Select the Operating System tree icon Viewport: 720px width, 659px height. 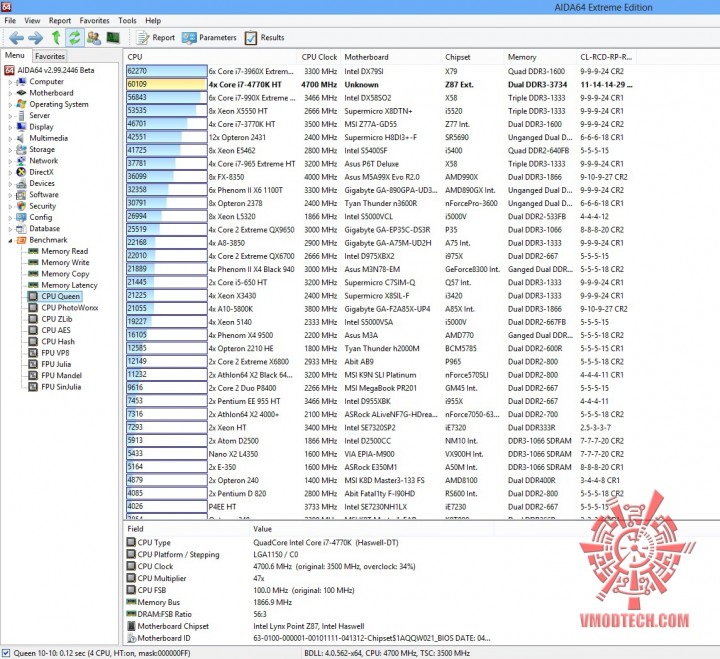click(x=21, y=104)
